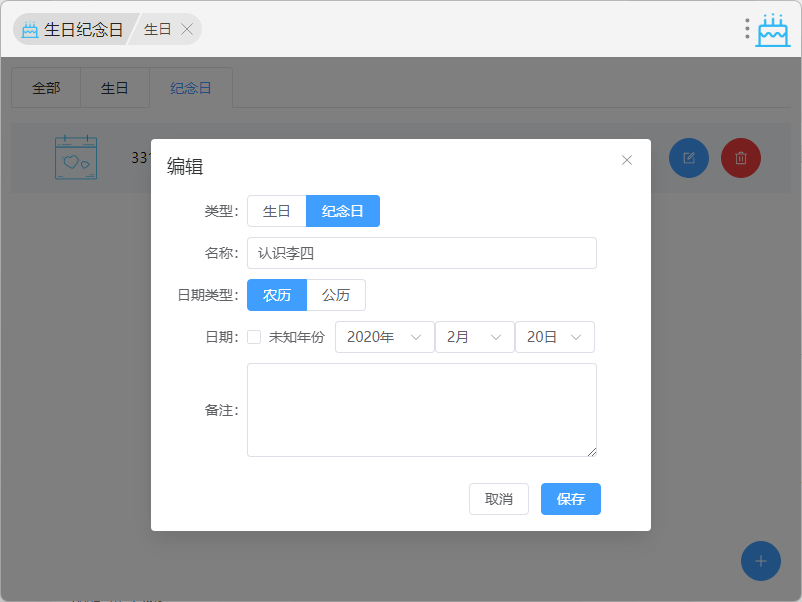The width and height of the screenshot is (802, 602).
Task: Click the blue edit pencil icon
Action: click(x=689, y=158)
